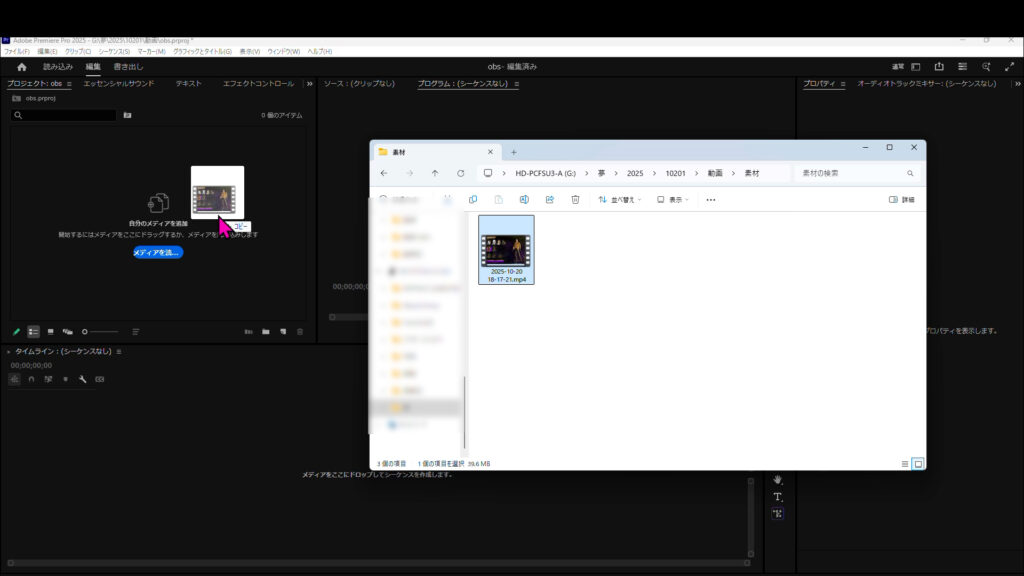Screen dimensions: 1024x576
Task: Select the 2025-10-20 18-17-21.mp4 file thumbnail
Action: [x=506, y=250]
